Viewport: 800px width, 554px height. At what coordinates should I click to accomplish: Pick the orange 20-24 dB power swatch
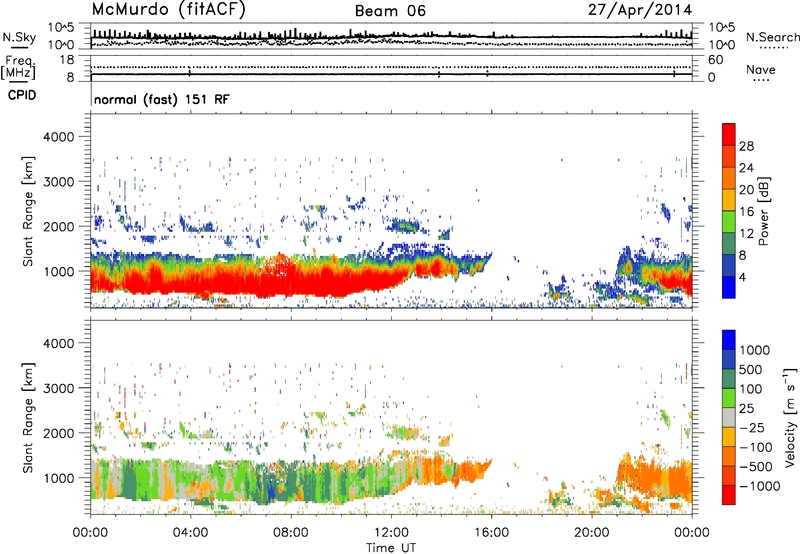(x=729, y=178)
